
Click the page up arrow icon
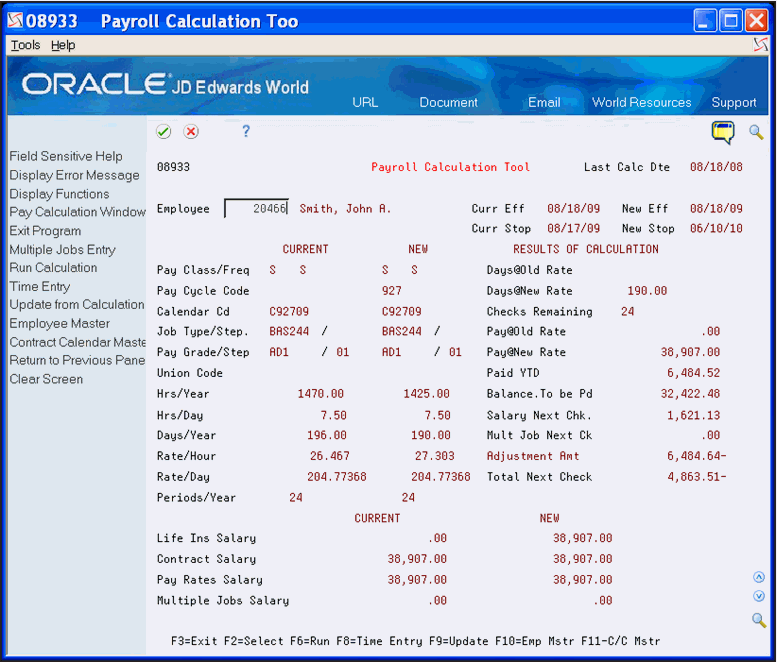tap(759, 577)
